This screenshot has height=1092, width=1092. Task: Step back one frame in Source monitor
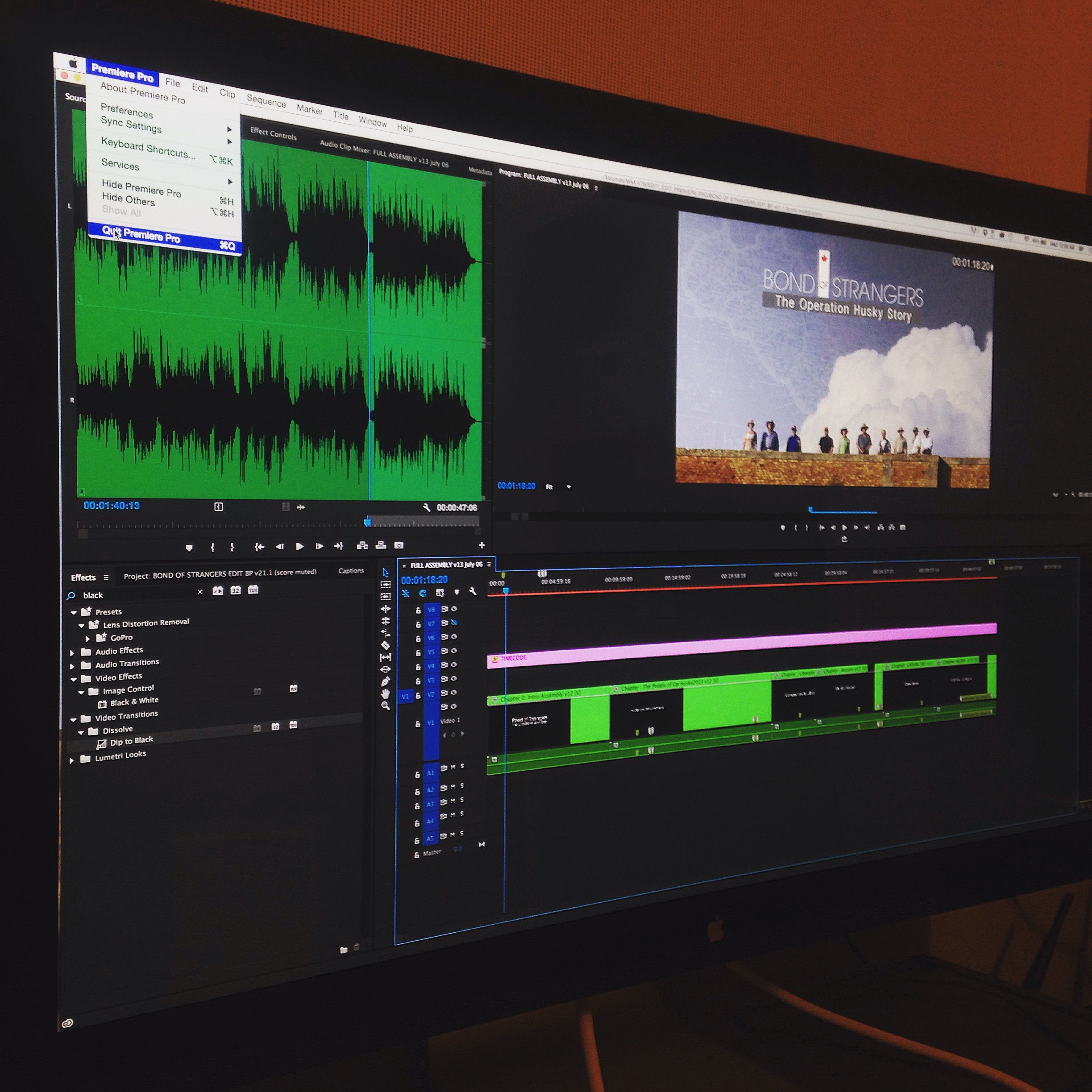point(279,547)
